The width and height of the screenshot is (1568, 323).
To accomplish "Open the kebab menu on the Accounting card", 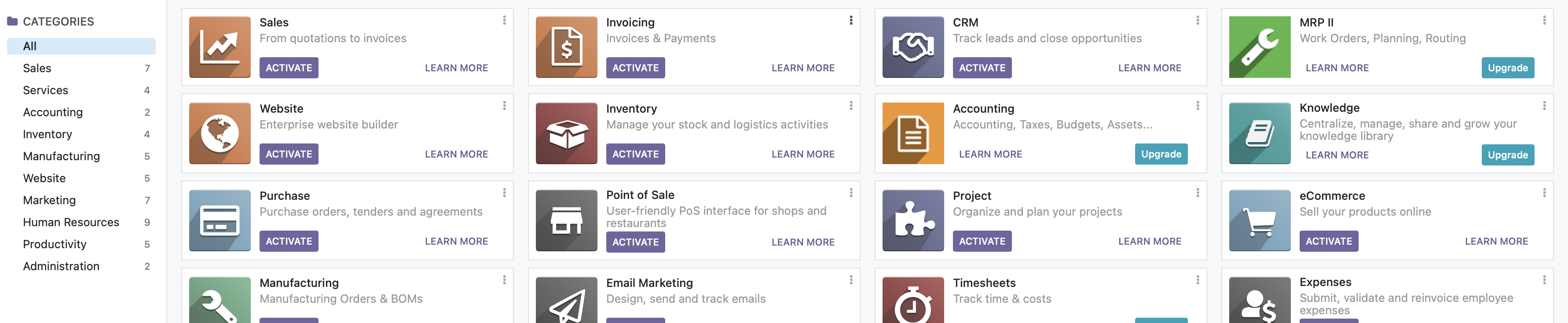I will click(1198, 106).
